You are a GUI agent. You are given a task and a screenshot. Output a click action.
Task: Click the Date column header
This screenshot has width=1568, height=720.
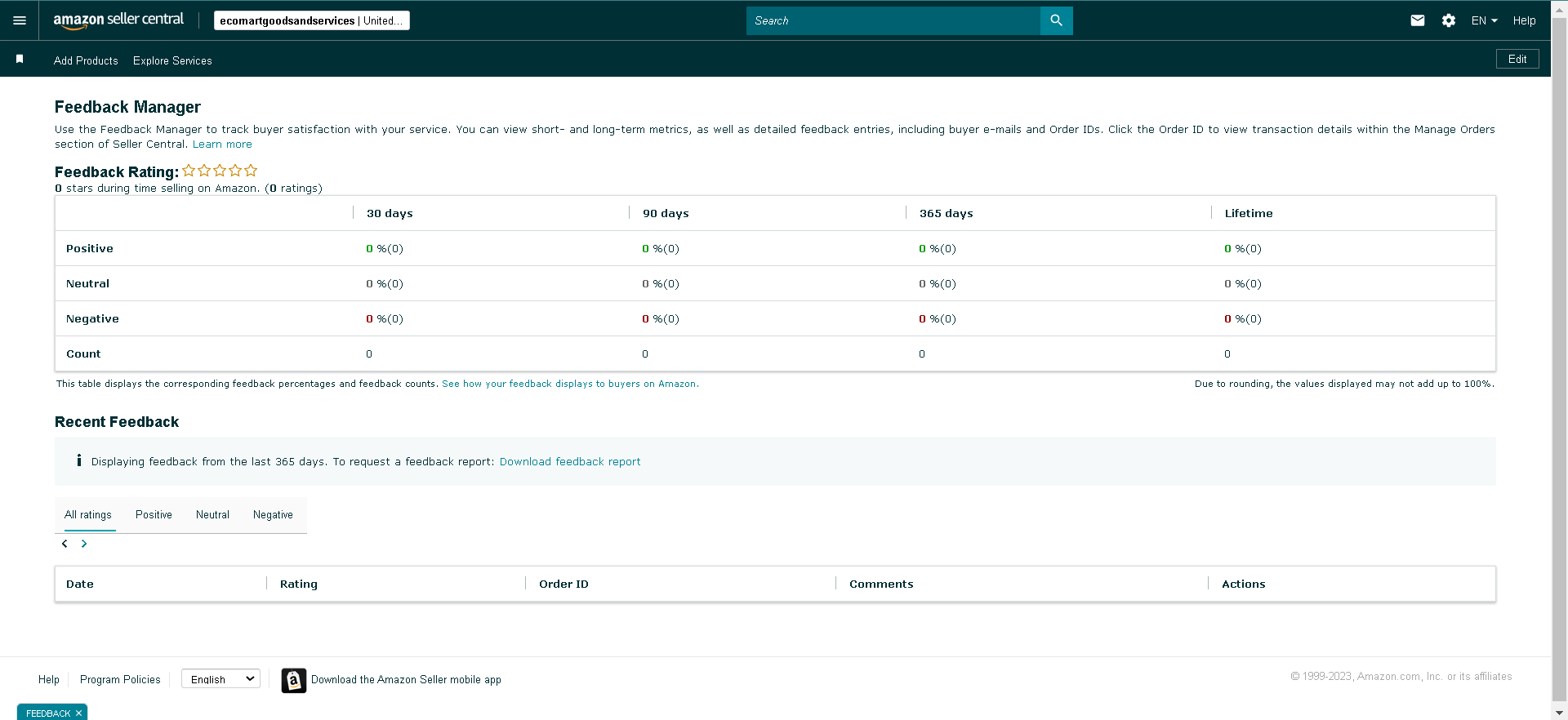click(x=80, y=584)
